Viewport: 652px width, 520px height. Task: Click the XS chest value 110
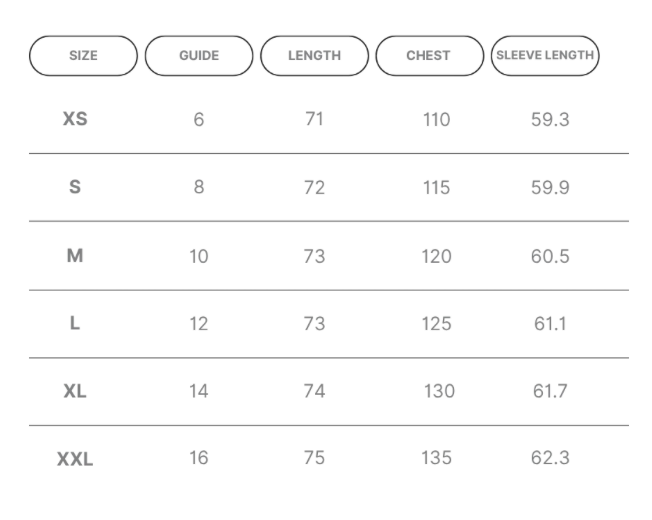436,120
